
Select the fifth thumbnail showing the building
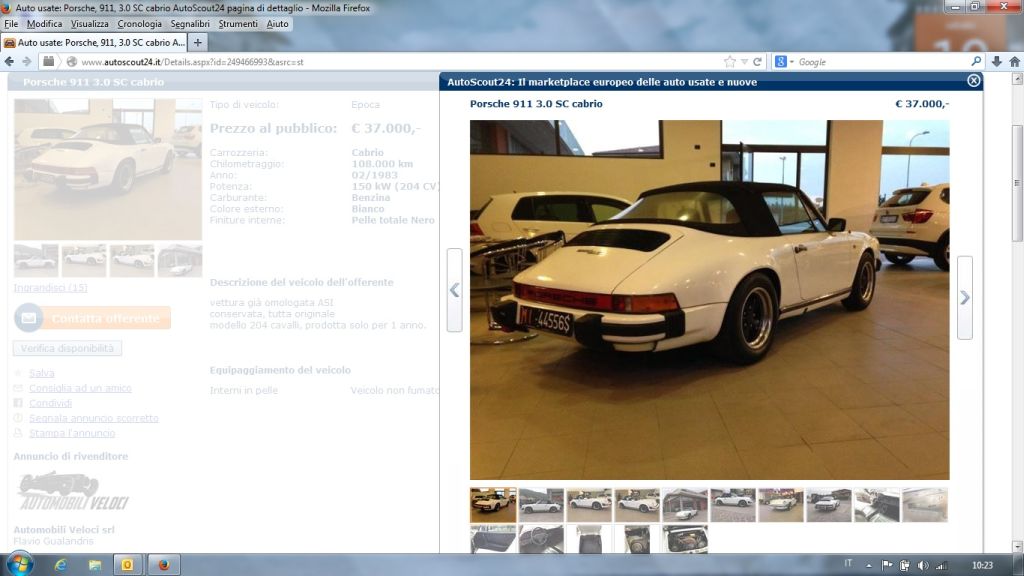[x=685, y=505]
